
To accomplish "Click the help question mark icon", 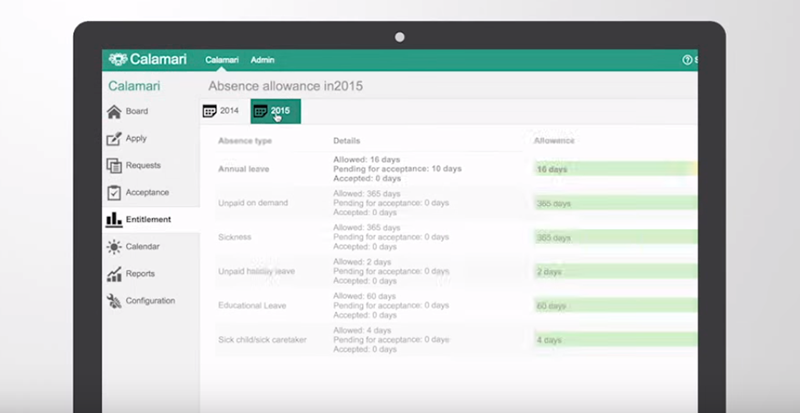I will (687, 60).
